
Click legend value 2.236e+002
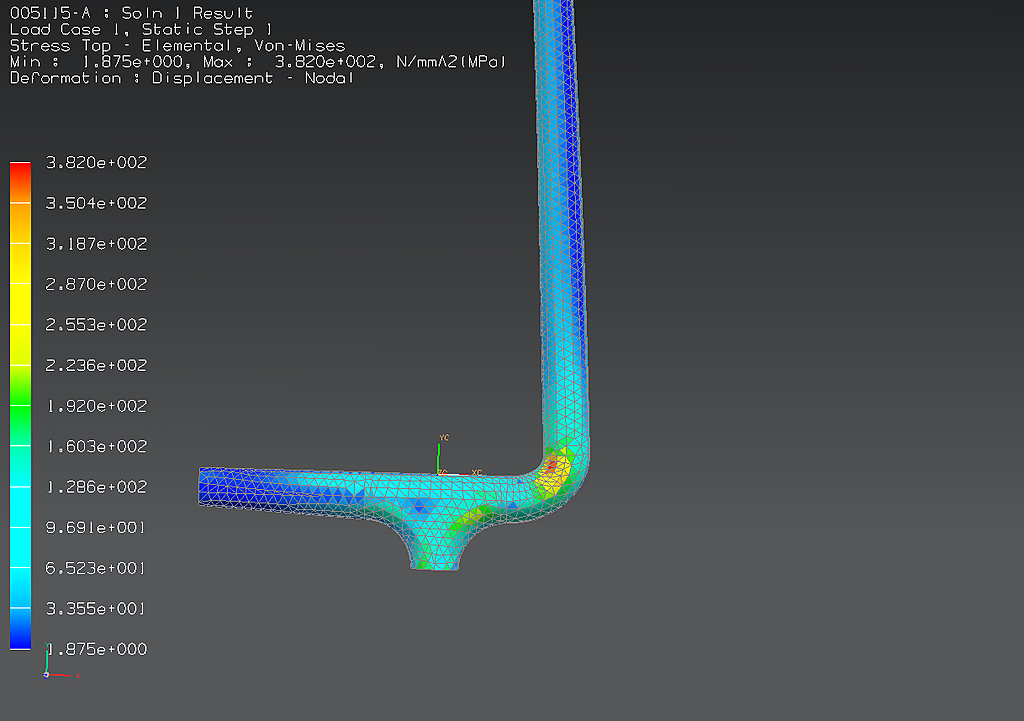pos(97,365)
